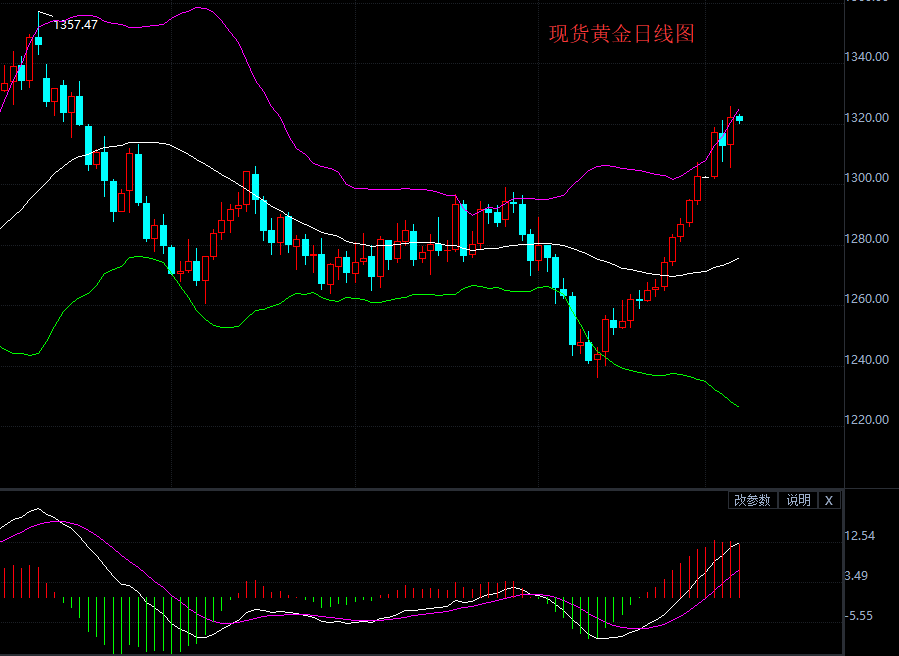Select the 1357.47 peak price label
The height and width of the screenshot is (656, 899).
tap(75, 24)
